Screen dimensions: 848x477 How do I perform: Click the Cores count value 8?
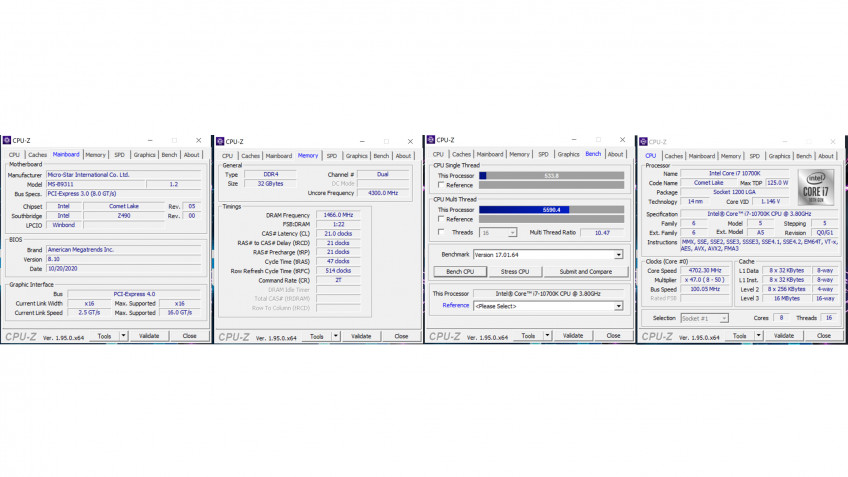781,318
